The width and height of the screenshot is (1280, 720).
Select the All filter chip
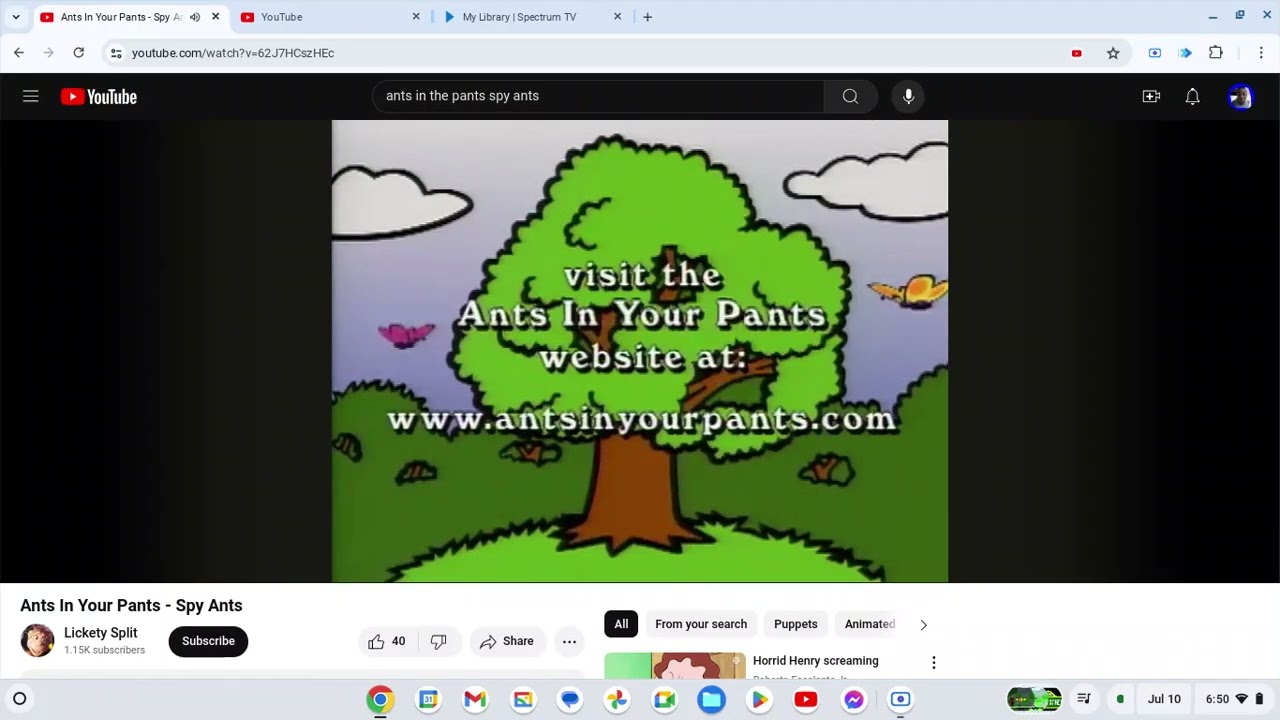621,624
